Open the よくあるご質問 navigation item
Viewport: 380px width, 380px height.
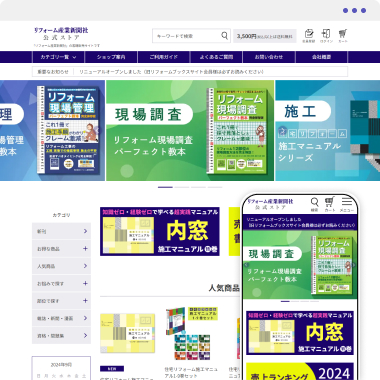click(216, 57)
